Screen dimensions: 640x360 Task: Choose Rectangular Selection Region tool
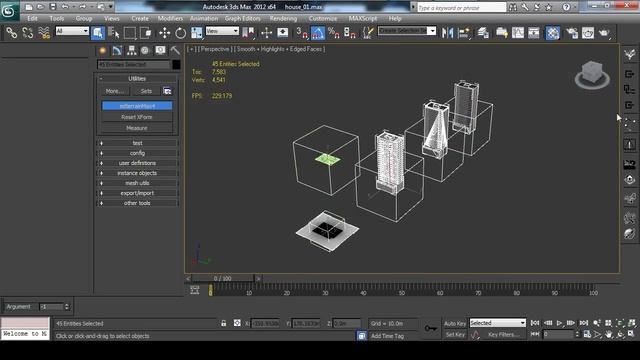[x=130, y=33]
